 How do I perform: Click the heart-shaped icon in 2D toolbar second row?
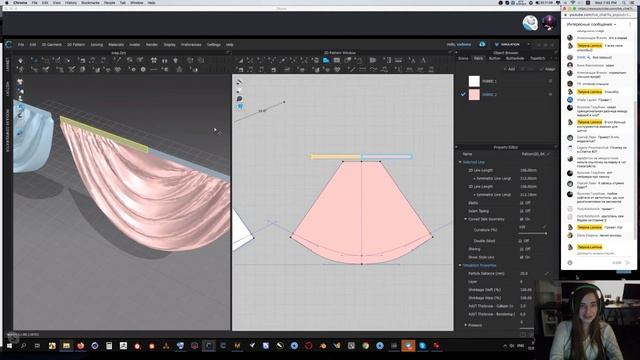337,70
